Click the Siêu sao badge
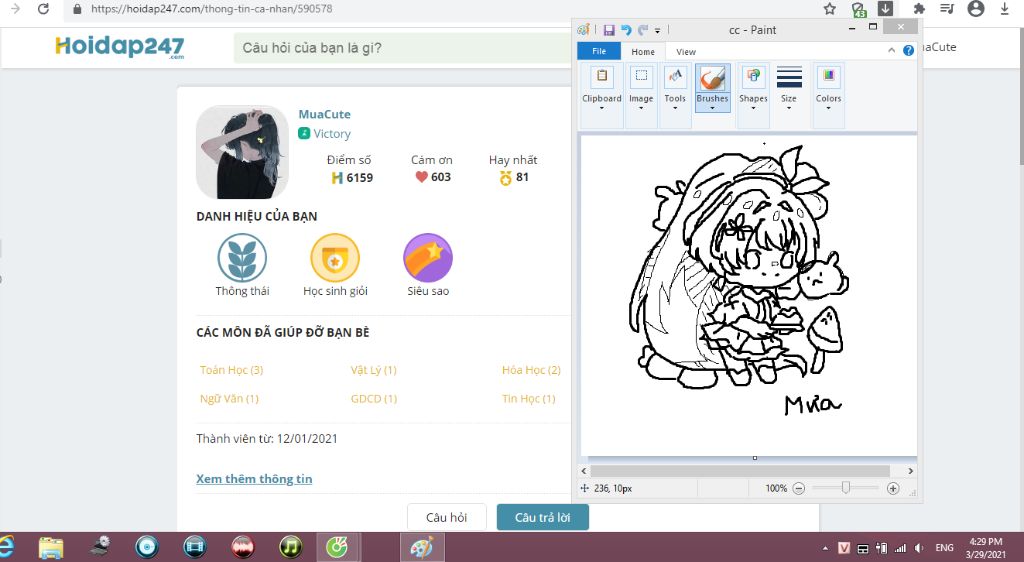Viewport: 1024px width, 562px height. [x=428, y=258]
